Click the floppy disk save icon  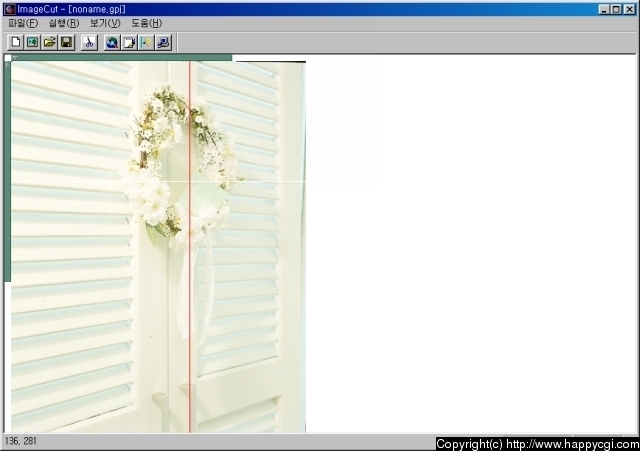coord(67,42)
